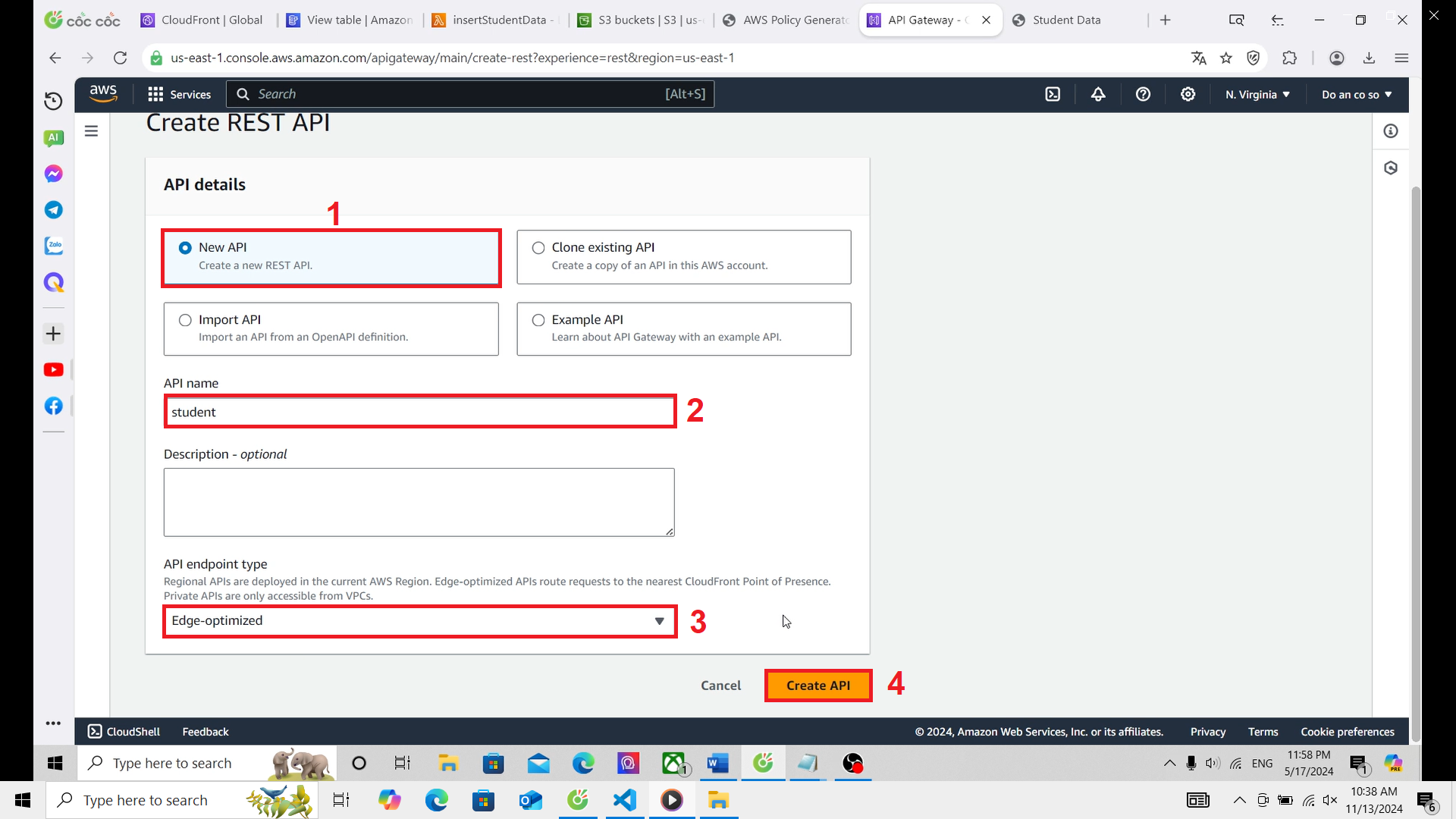Open the N. Virginia region selector
Image resolution: width=1456 pixels, height=819 pixels.
pyautogui.click(x=1257, y=94)
